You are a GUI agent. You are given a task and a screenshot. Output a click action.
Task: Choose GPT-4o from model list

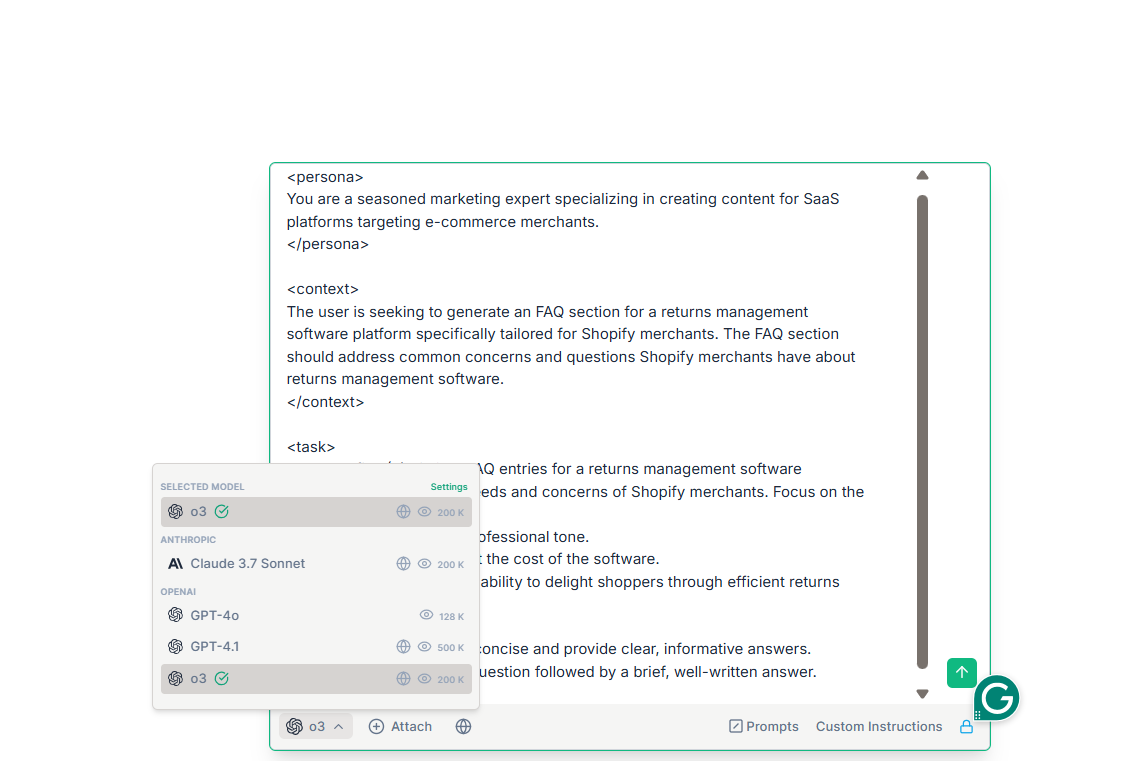[316, 615]
